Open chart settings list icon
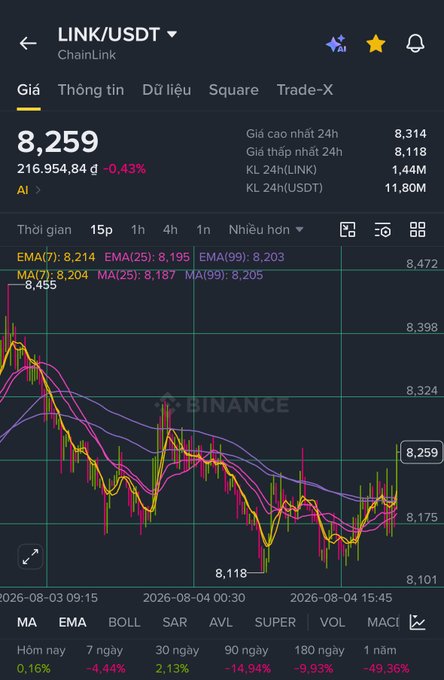The width and height of the screenshot is (444, 680). point(382,229)
